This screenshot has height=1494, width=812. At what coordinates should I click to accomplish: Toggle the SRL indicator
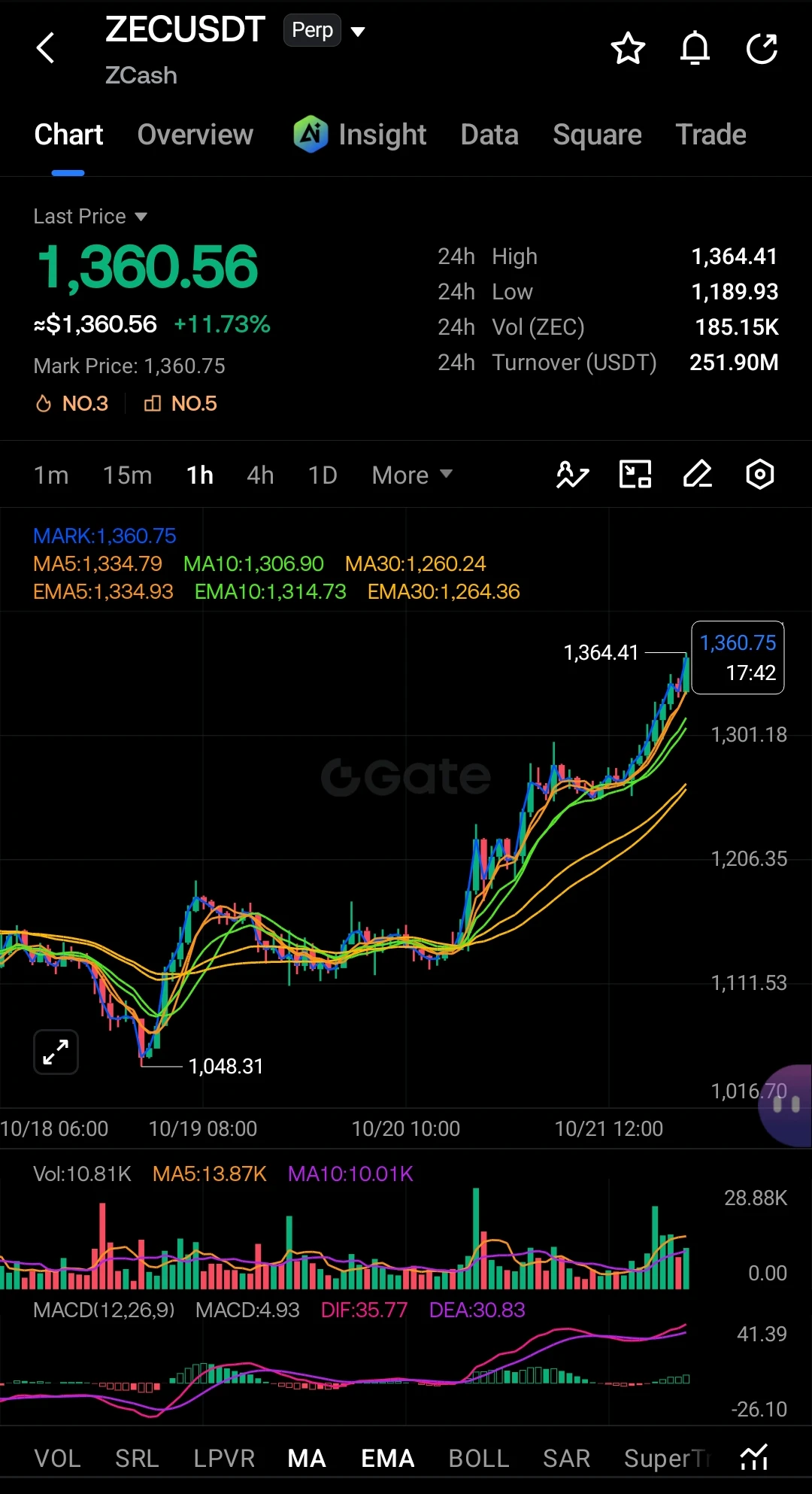[137, 1459]
